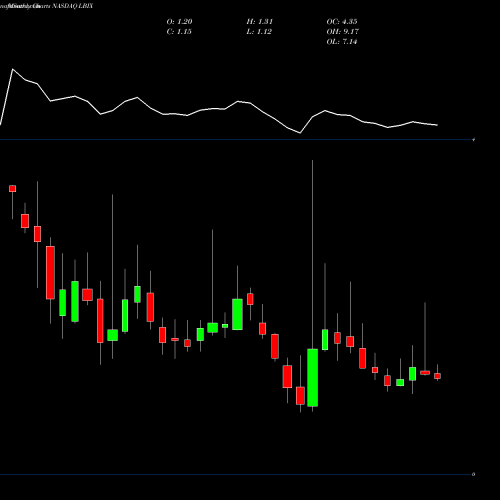Select the 'O: 1.20' open value
This screenshot has height=500, width=500.
click(179, 21)
